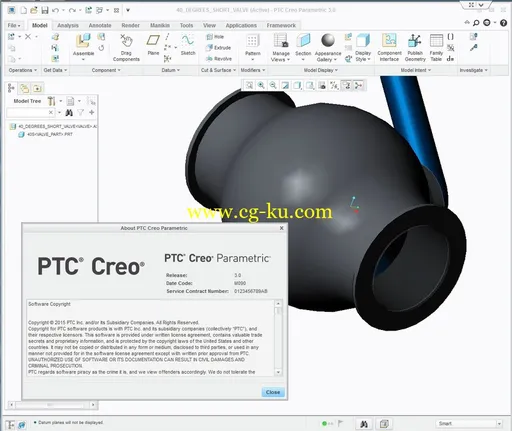
Task: Save the model with the floppy disk icon
Action: (x=45, y=10)
